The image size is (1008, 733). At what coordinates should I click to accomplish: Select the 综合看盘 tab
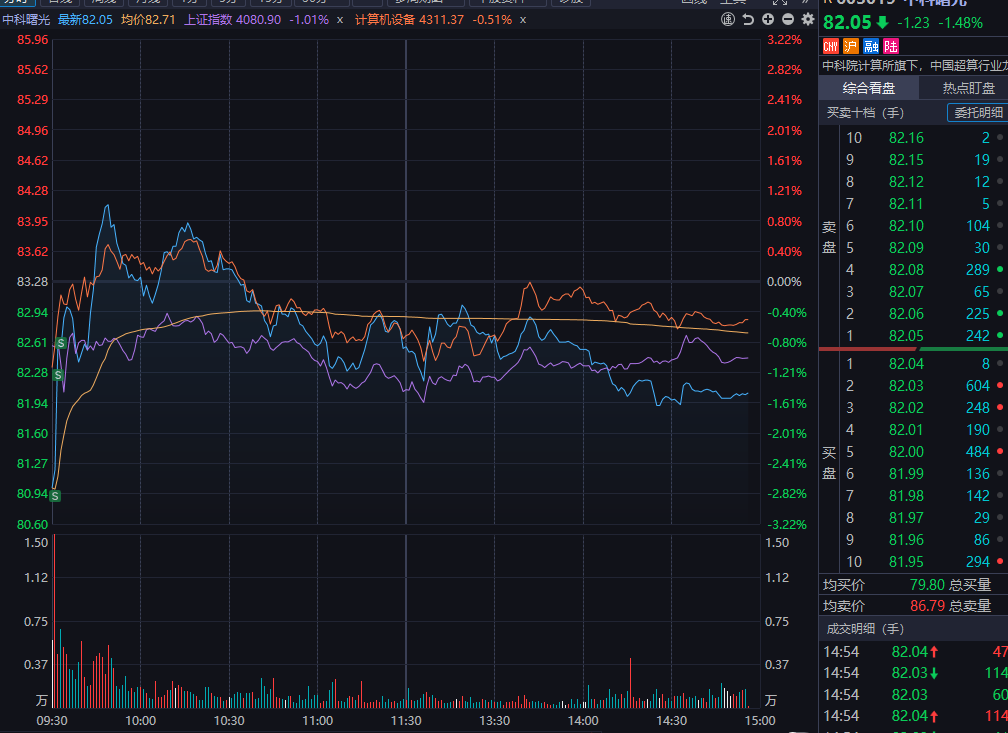pos(868,88)
